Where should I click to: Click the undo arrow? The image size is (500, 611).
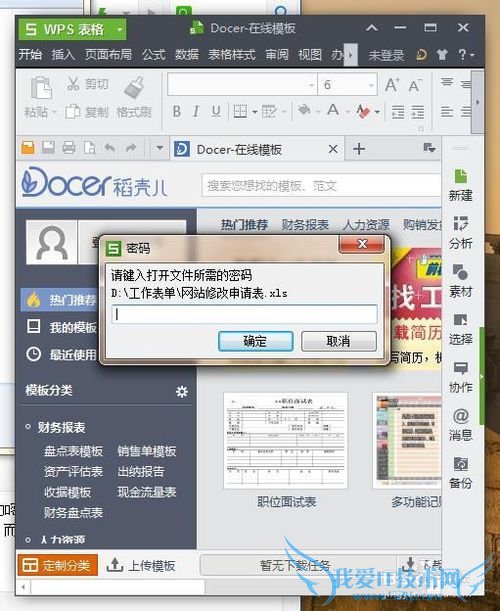click(x=110, y=148)
